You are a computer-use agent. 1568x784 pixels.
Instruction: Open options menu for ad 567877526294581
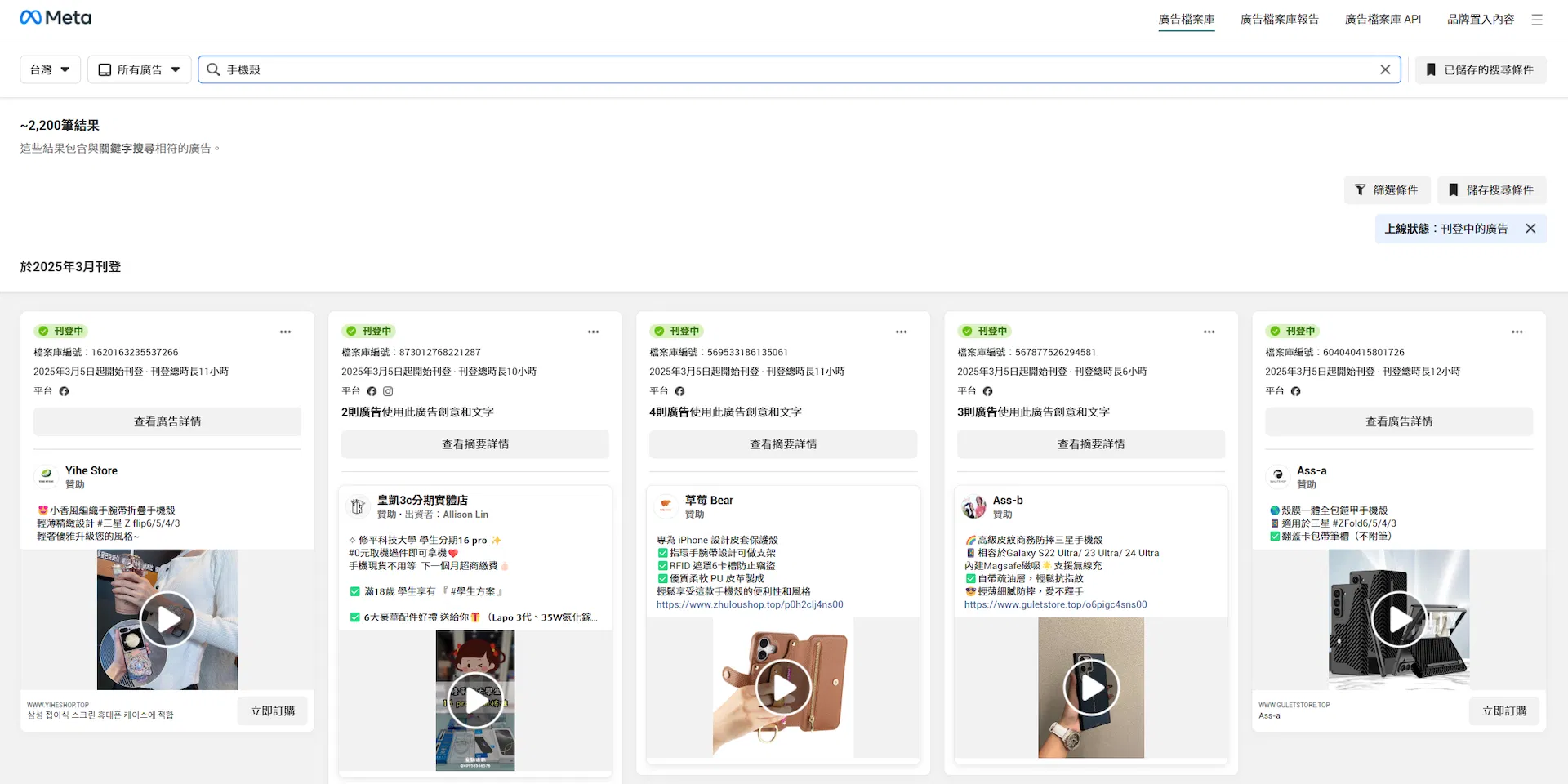coord(1209,332)
